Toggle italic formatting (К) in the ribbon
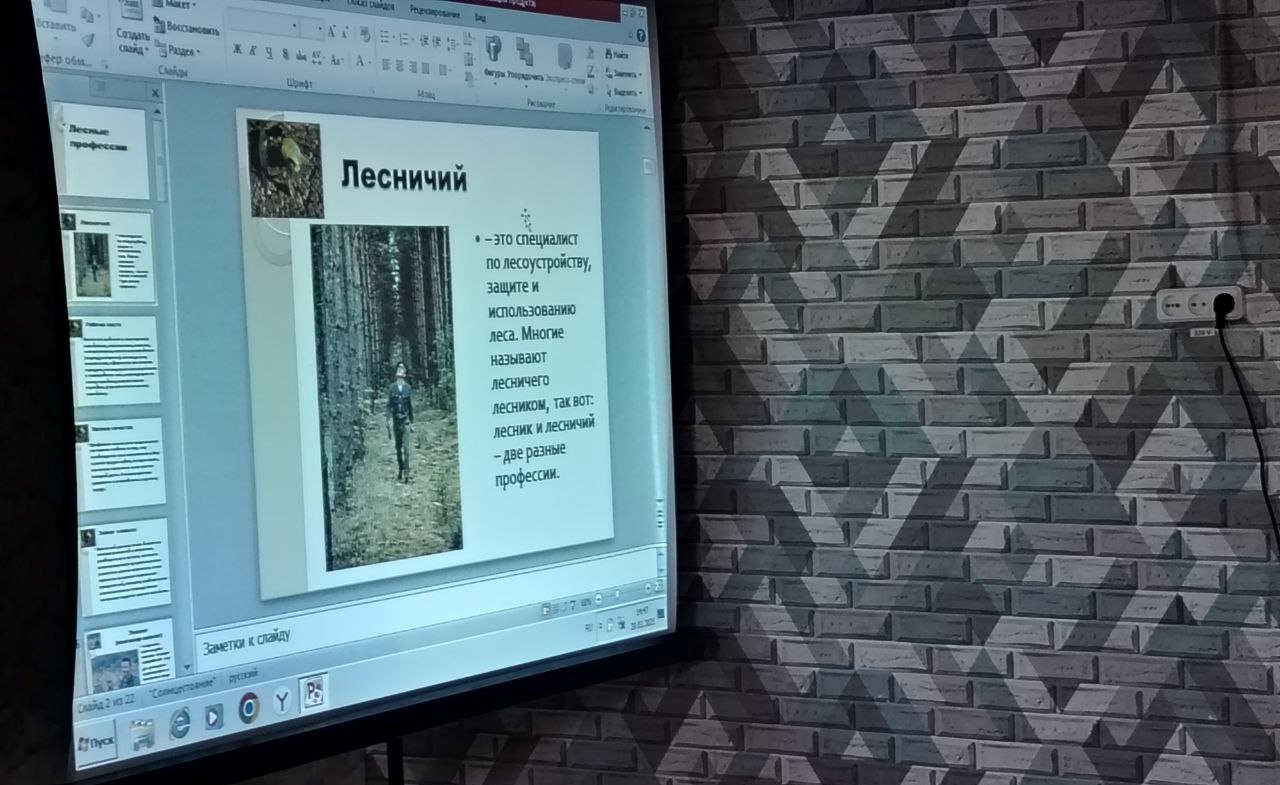This screenshot has height=785, width=1280. tap(253, 51)
